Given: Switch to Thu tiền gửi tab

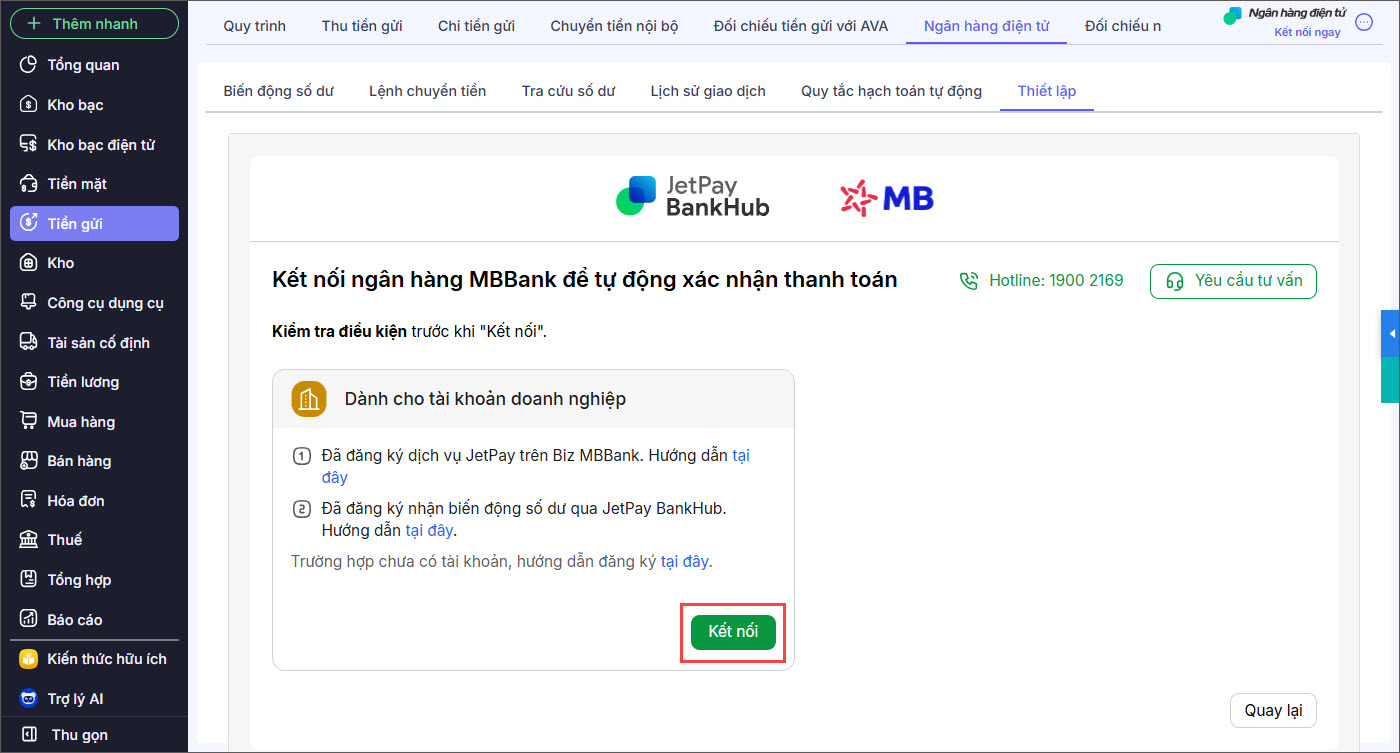Looking at the screenshot, I should (x=362, y=26).
